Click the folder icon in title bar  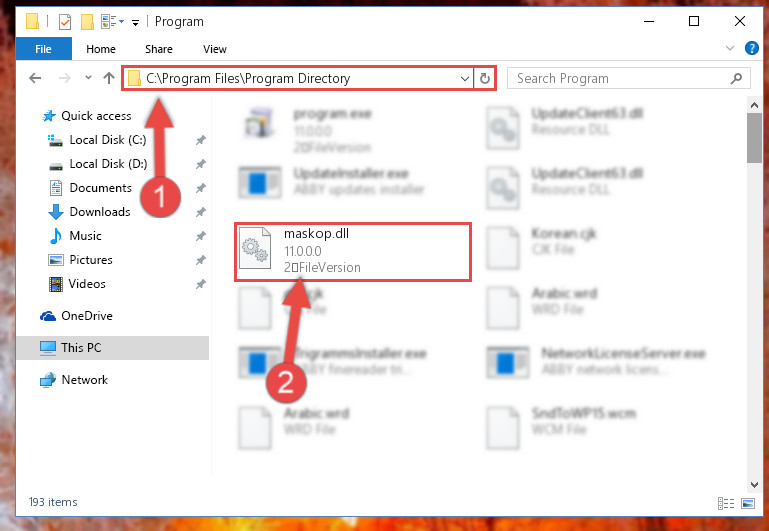click(32, 21)
